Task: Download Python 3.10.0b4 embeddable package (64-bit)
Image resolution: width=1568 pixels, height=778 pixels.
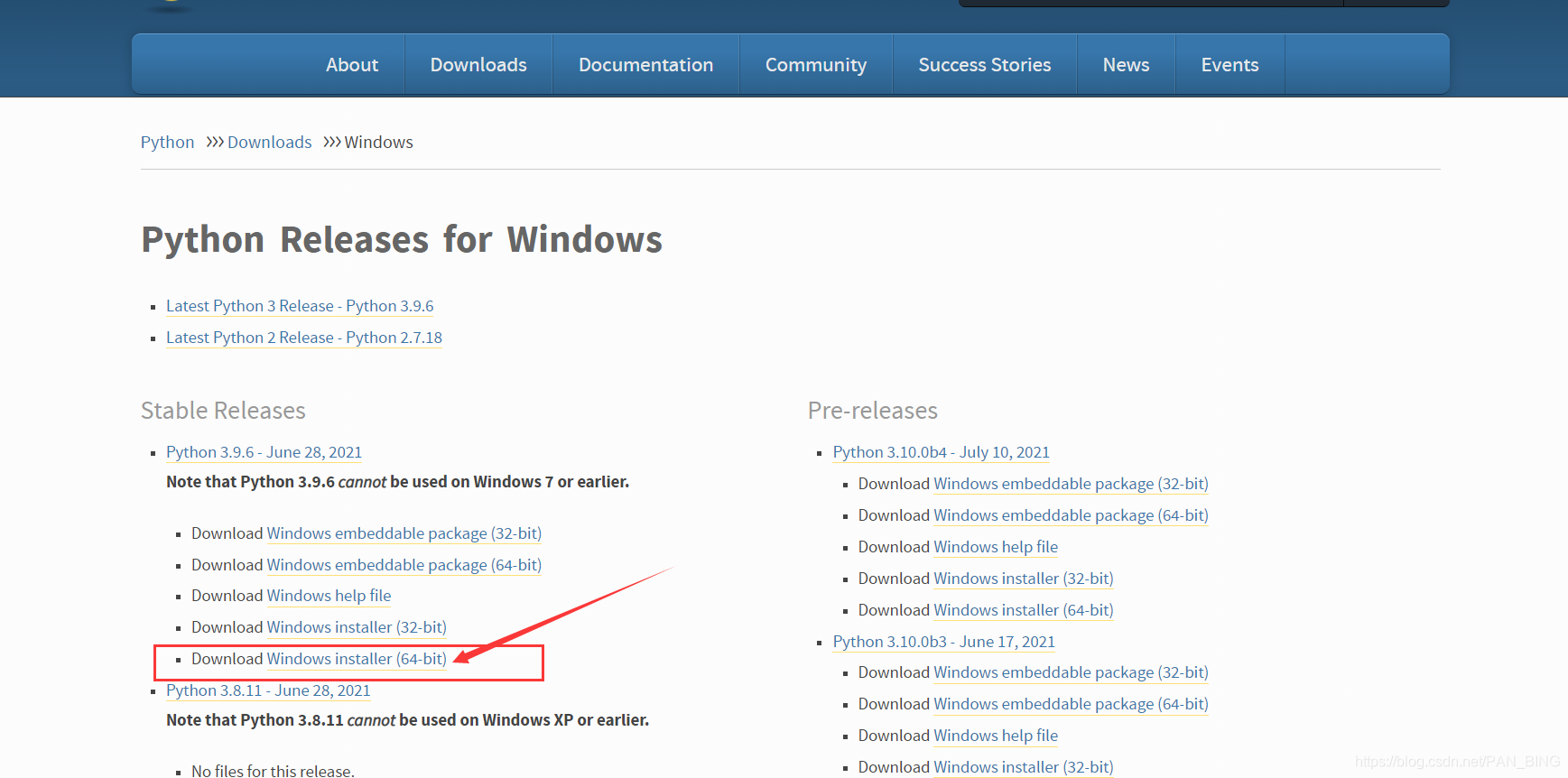Action: tap(1071, 515)
